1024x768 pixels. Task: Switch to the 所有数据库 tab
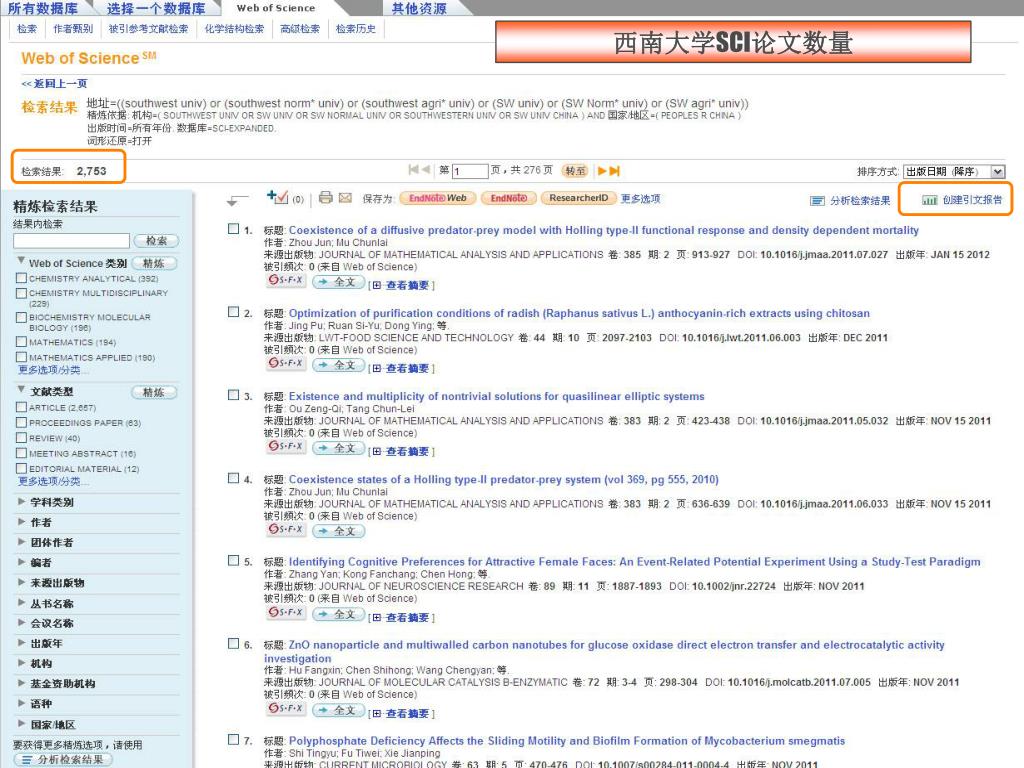click(x=43, y=8)
